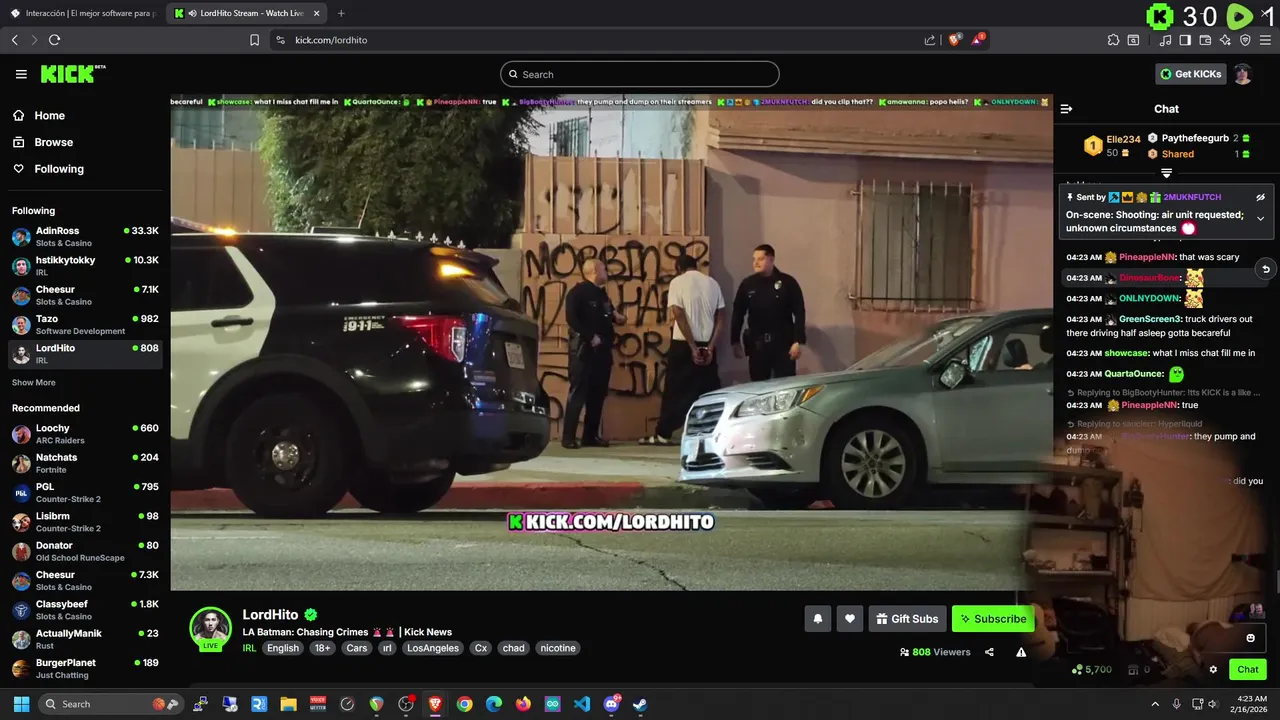1280x720 pixels.
Task: Open hstikkytokky channel
Action: (85, 265)
